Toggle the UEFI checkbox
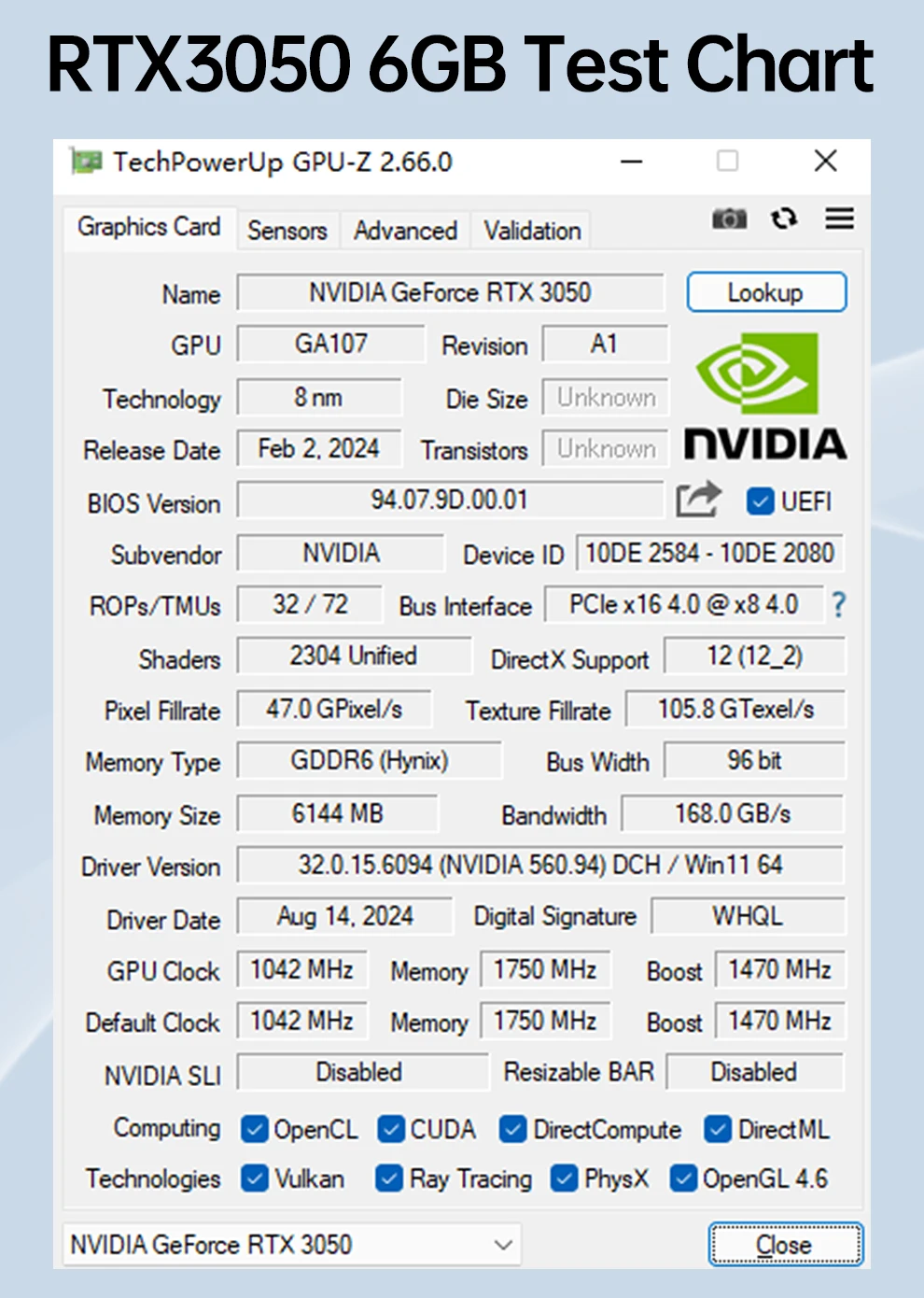This screenshot has width=924, height=1298. (x=760, y=501)
